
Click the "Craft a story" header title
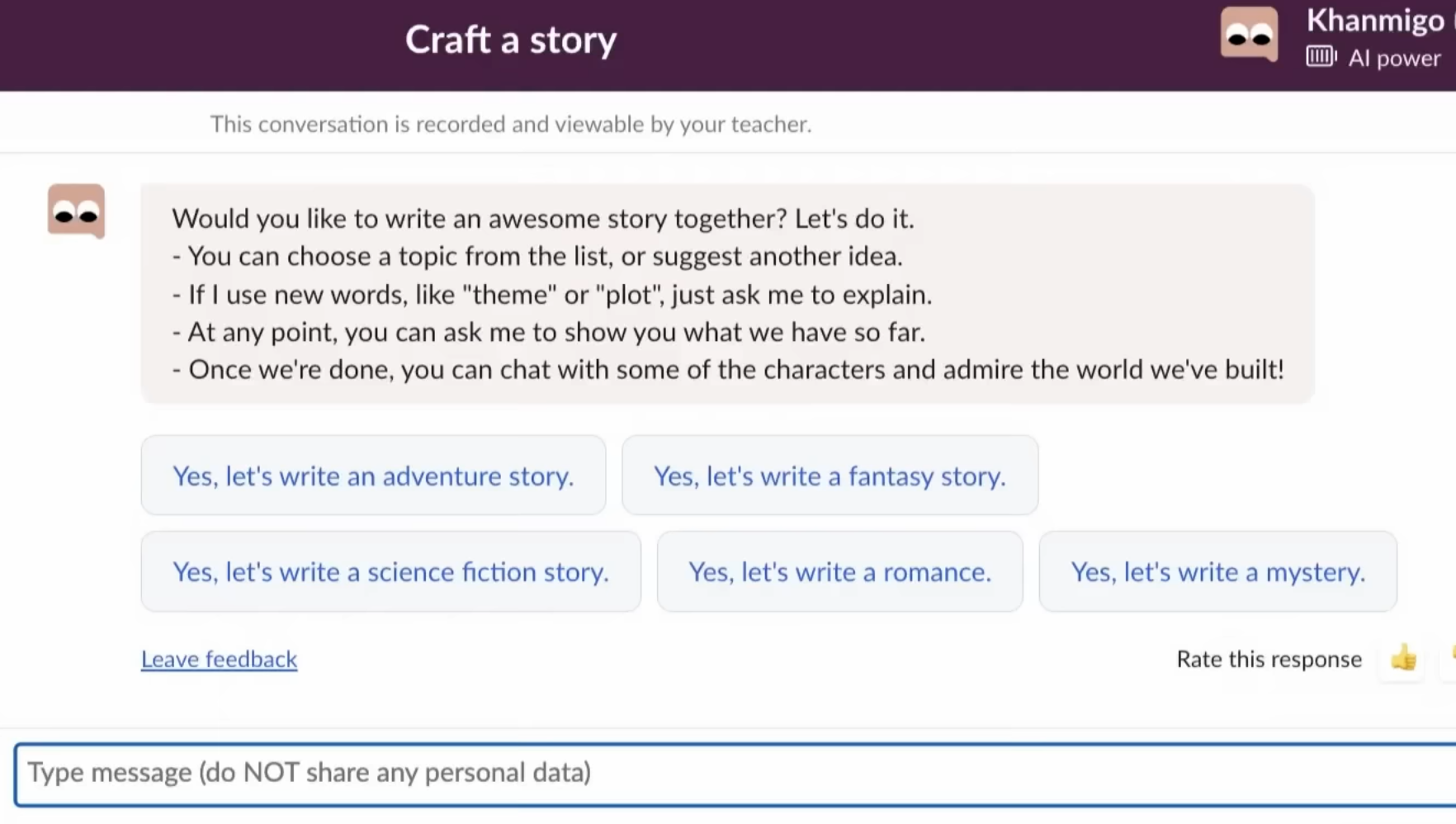(511, 40)
